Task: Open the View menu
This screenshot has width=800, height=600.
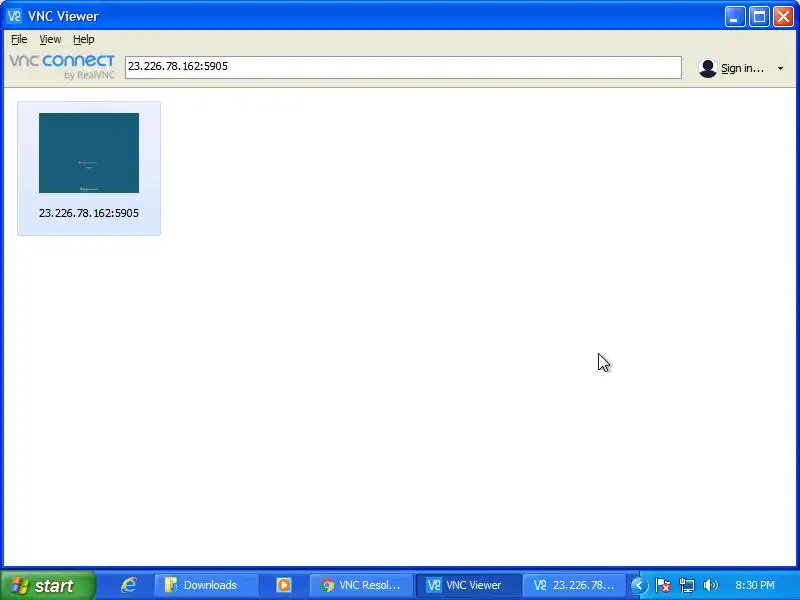Action: pyautogui.click(x=50, y=39)
